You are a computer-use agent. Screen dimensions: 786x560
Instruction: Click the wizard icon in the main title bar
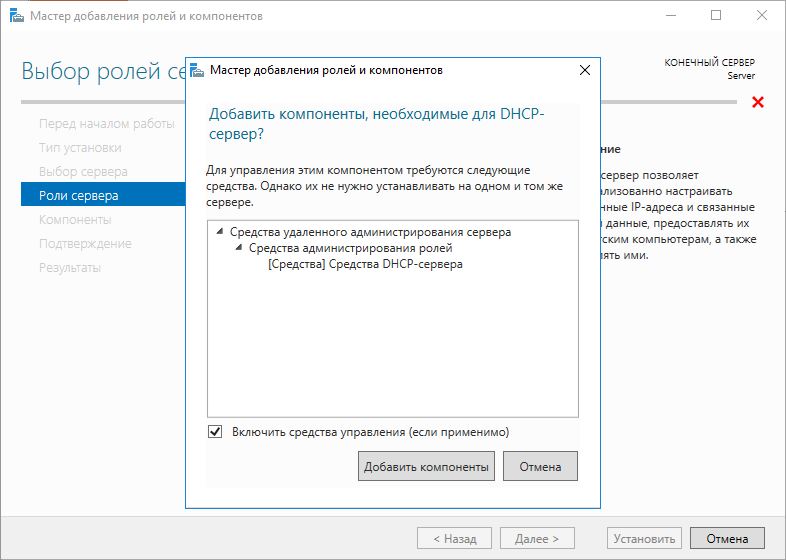(x=15, y=16)
